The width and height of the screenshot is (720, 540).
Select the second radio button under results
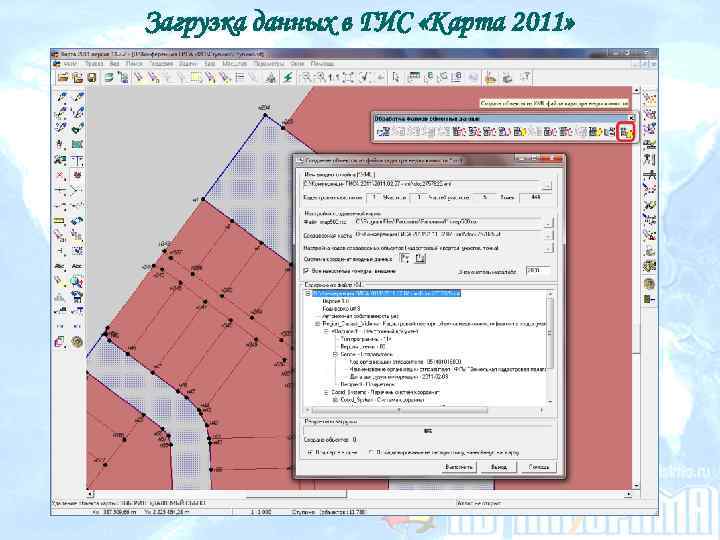click(x=371, y=453)
